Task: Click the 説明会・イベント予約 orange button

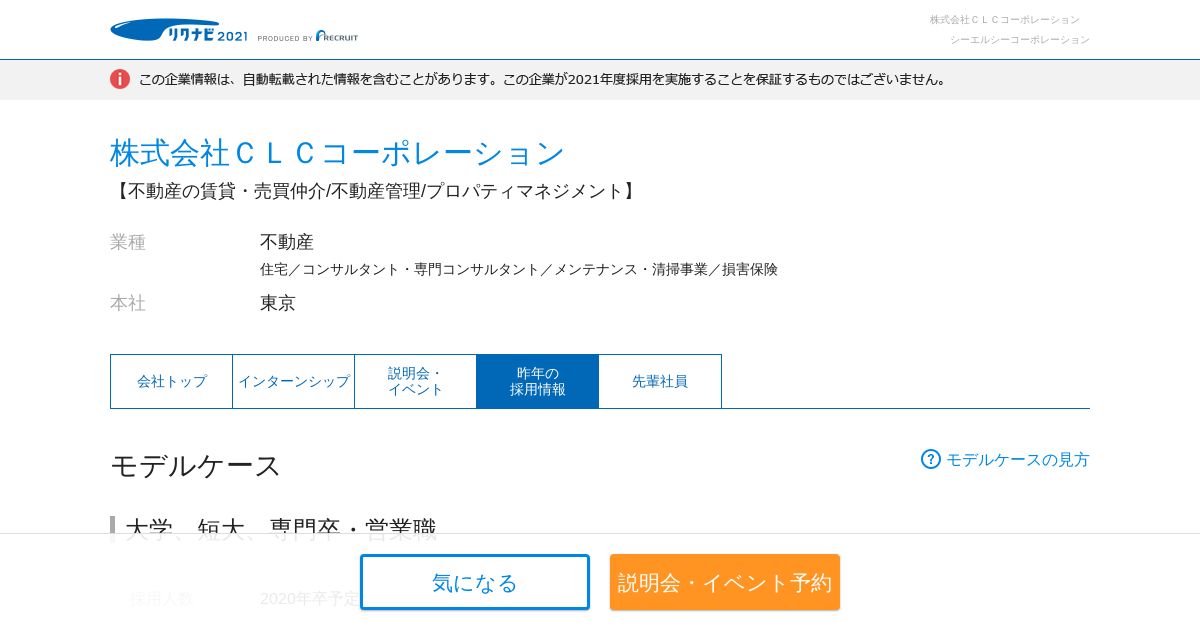Action: tap(725, 582)
